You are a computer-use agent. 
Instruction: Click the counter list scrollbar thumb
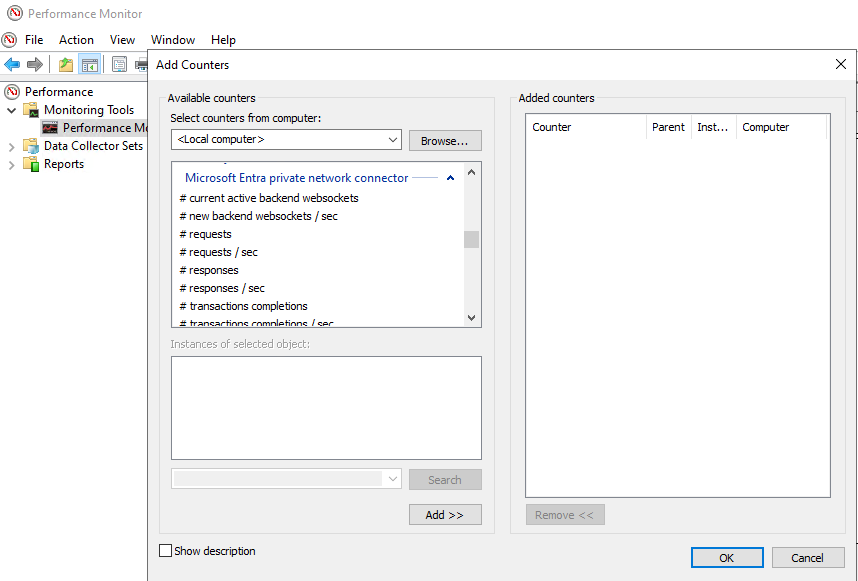click(472, 239)
